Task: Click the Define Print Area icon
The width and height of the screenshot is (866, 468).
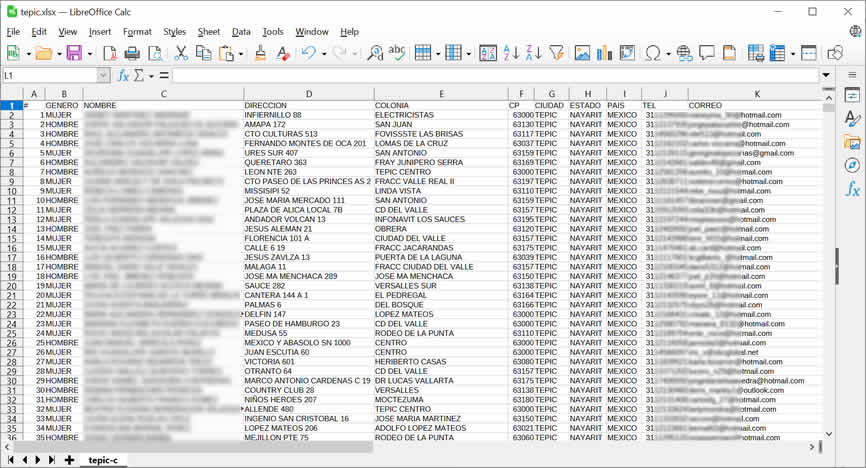Action: point(756,53)
